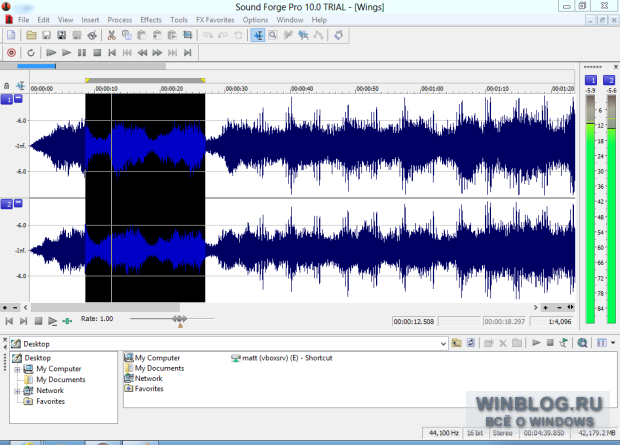Click the horizontal waveform scrollbar thumb
The width and height of the screenshot is (620, 445).
point(105,307)
